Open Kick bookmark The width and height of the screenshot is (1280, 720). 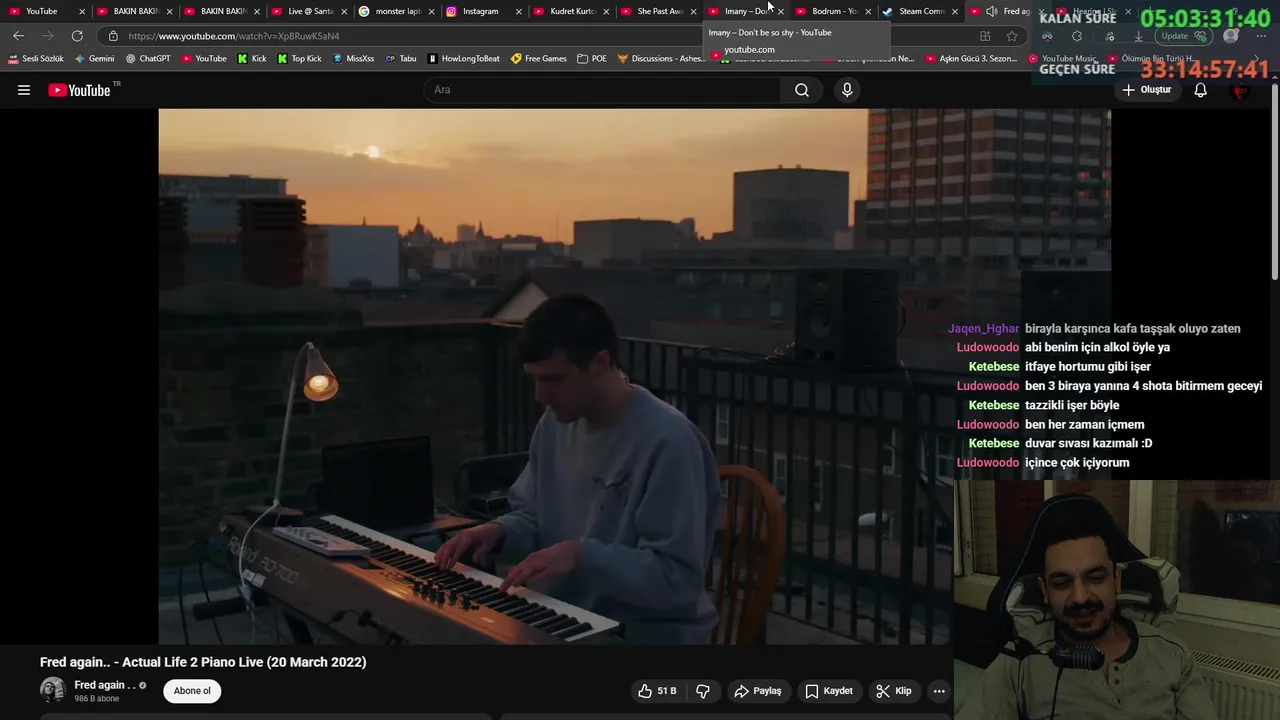[252, 58]
